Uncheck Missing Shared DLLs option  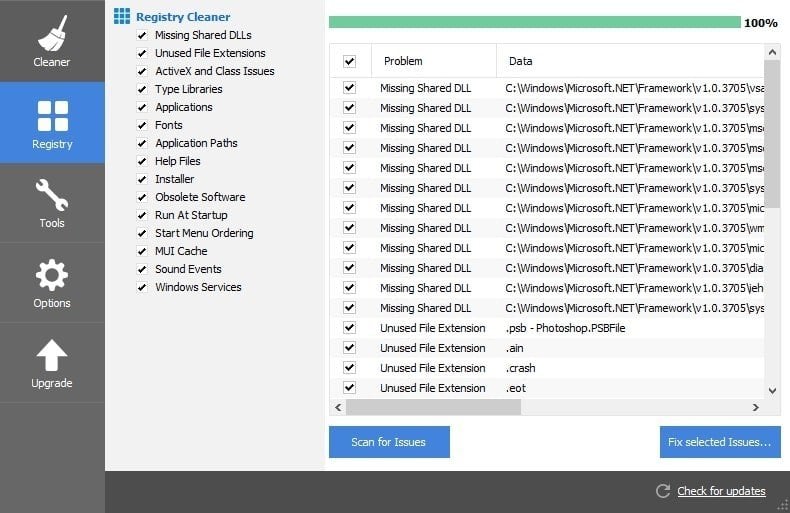click(142, 35)
